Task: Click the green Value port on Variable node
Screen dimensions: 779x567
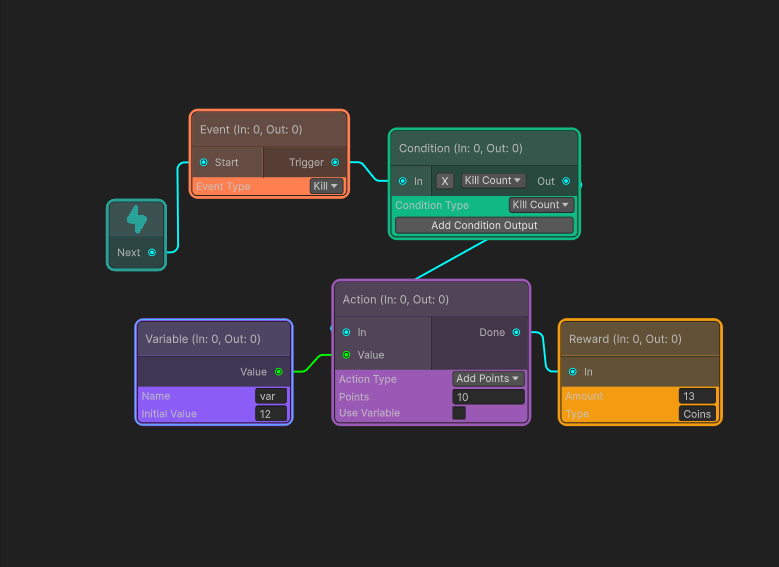Action: 279,372
